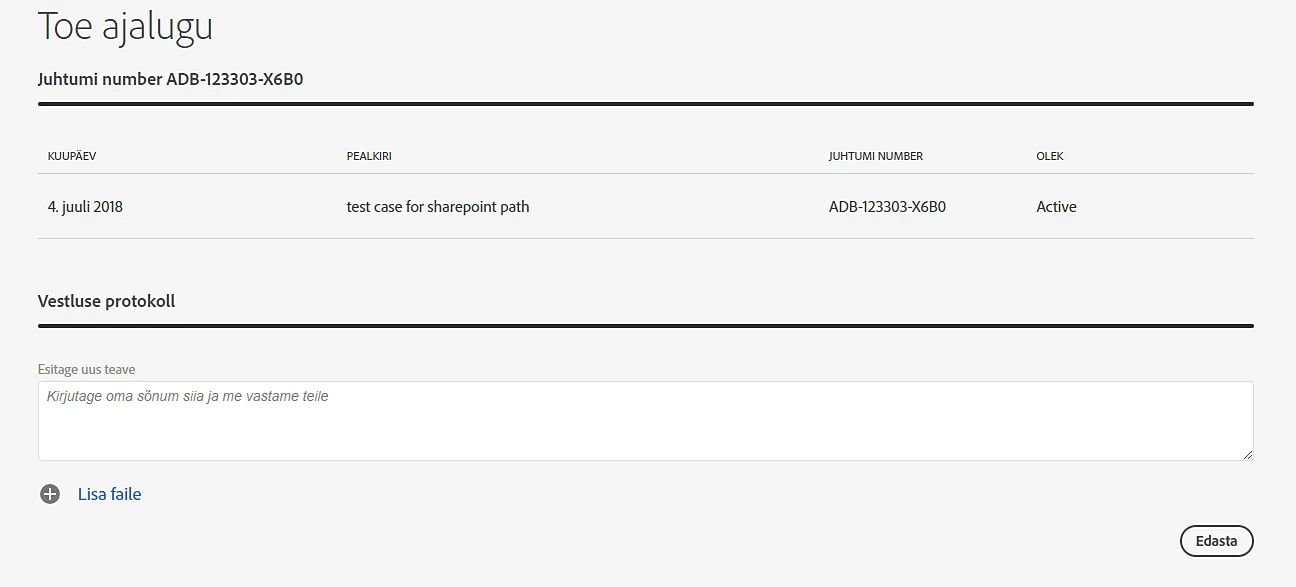The width and height of the screenshot is (1296, 587).
Task: Click the 'Juhtumi number ADB-123303-X6B0' section heading
Action: [x=170, y=79]
